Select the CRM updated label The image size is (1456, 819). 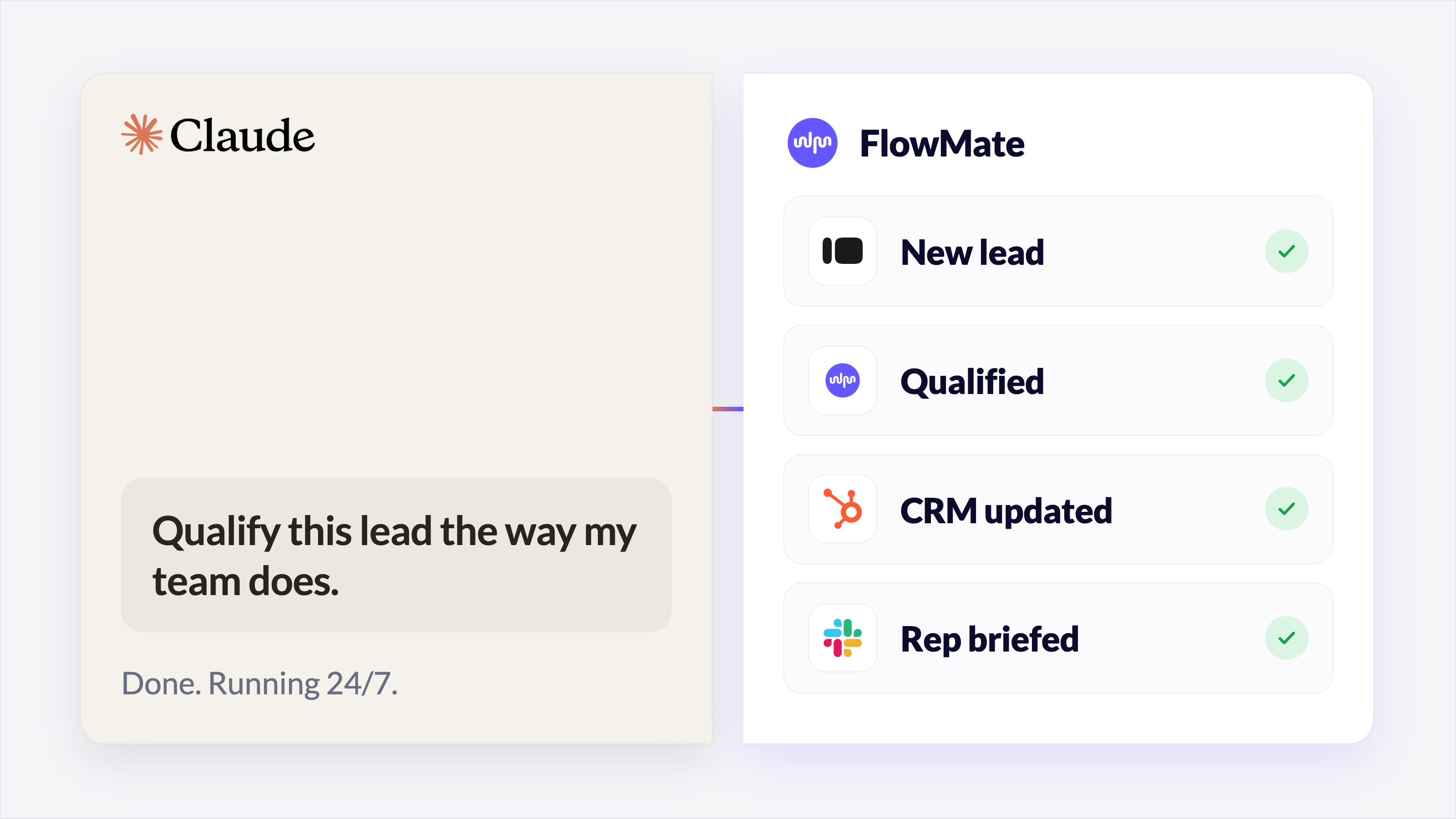click(1006, 511)
